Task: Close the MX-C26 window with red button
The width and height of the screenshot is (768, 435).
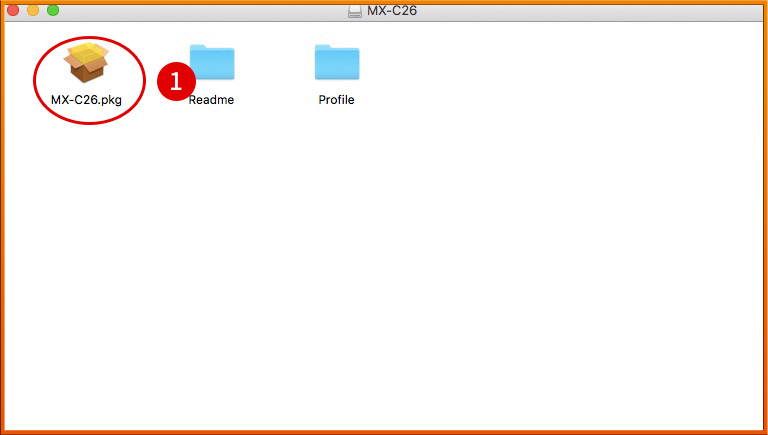Action: tap(13, 10)
